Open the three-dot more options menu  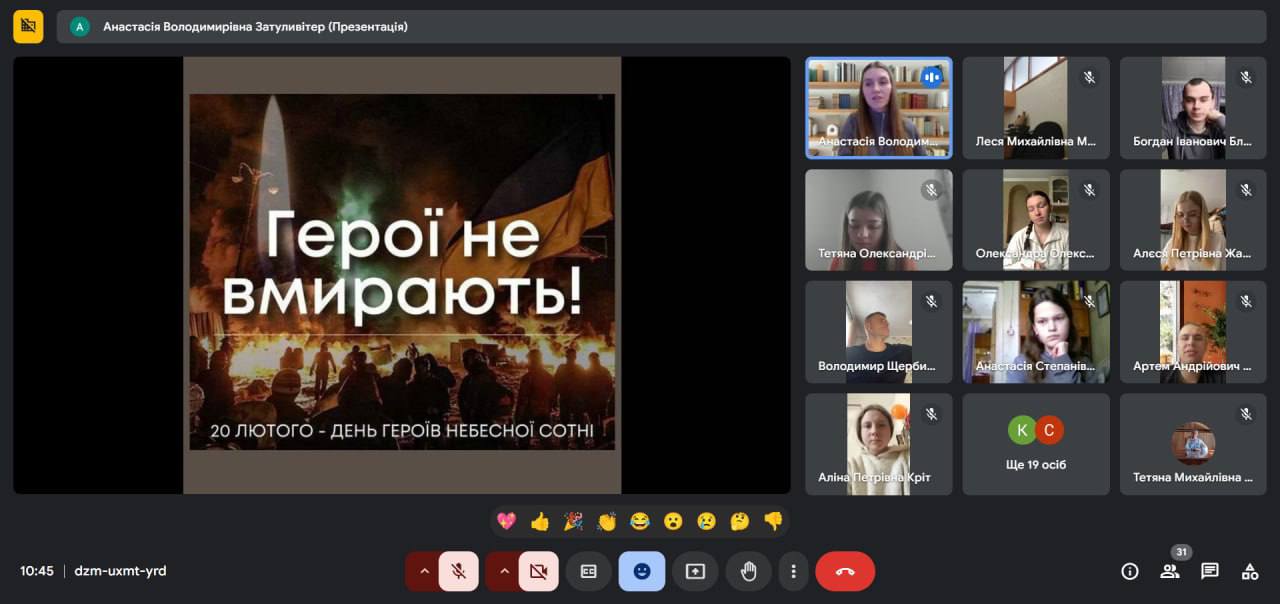(793, 571)
